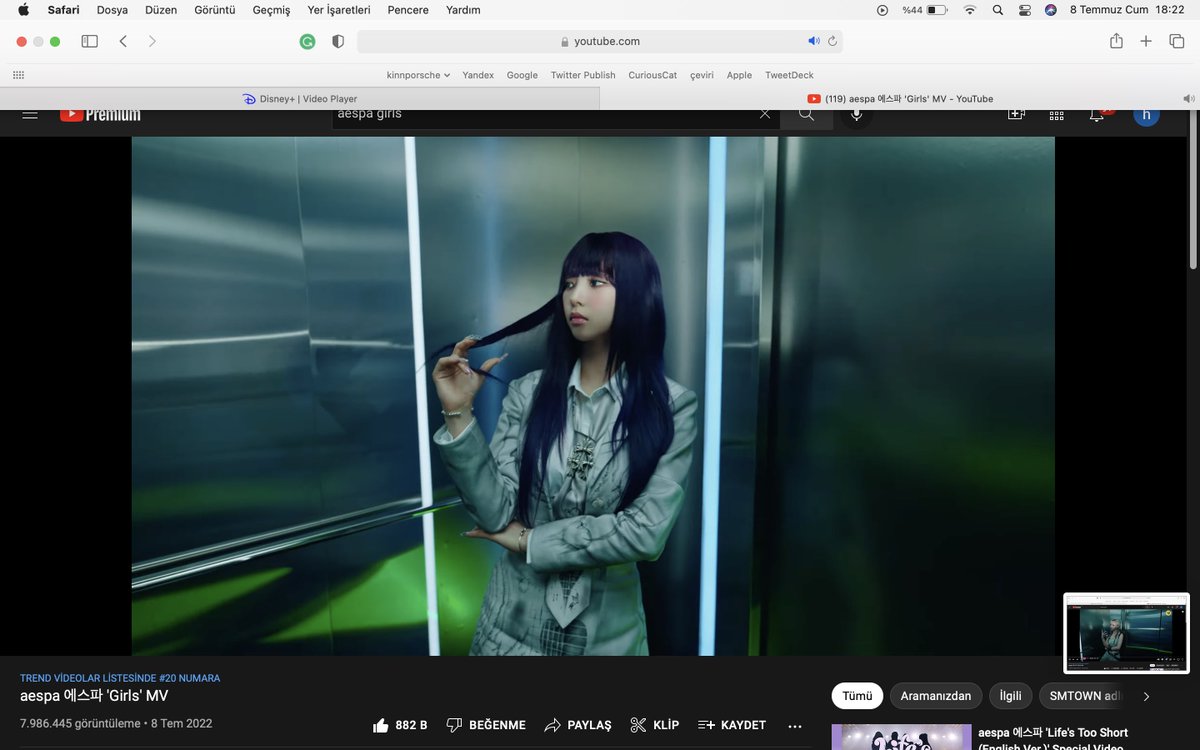Open the more actions ellipsis menu
Viewport: 1200px width, 750px height.
point(795,726)
